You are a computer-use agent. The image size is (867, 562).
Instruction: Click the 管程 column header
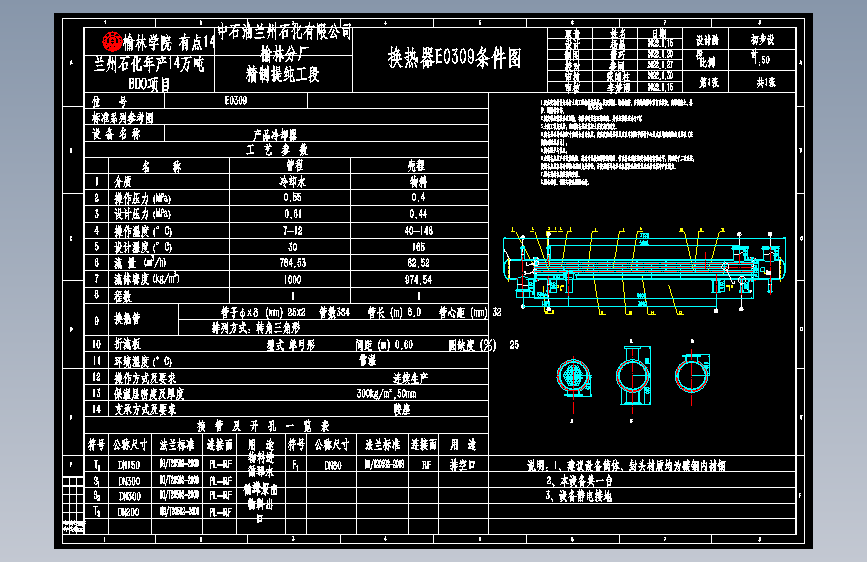[x=294, y=165]
